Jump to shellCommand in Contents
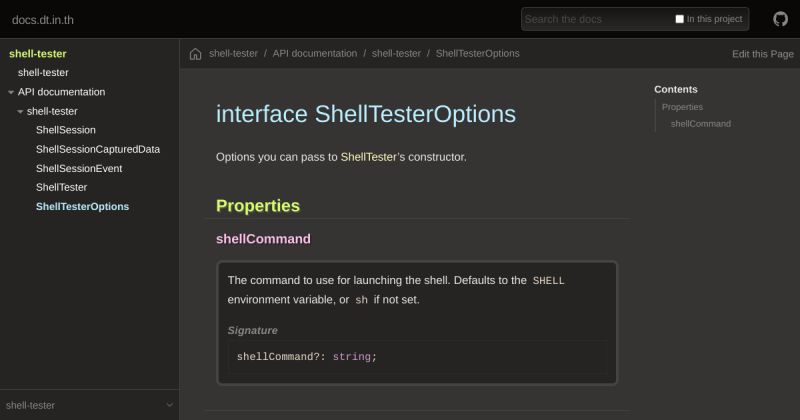 701,124
